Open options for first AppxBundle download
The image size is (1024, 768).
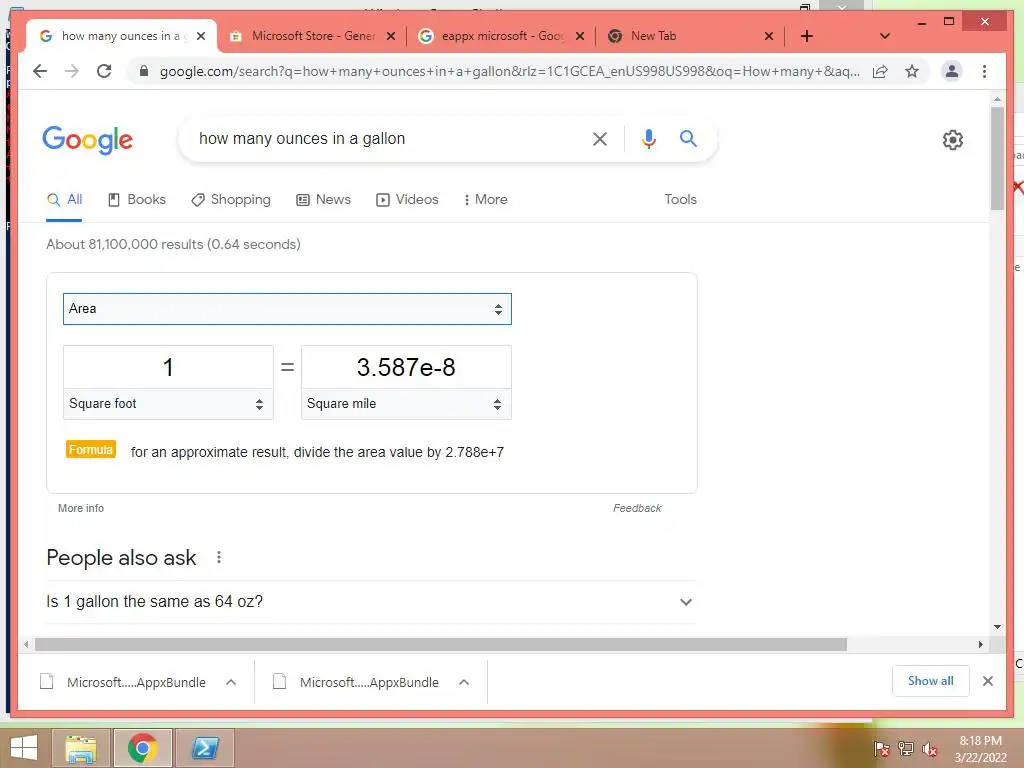231,682
